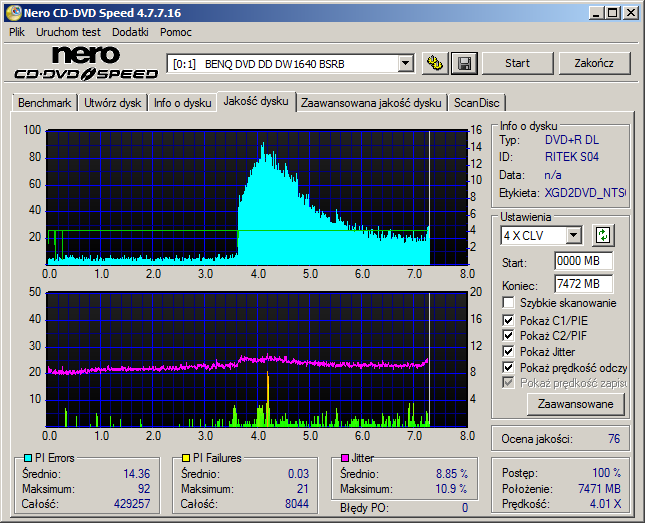The width and height of the screenshot is (645, 523).
Task: Click the green refresh speed icon
Action: 603,235
